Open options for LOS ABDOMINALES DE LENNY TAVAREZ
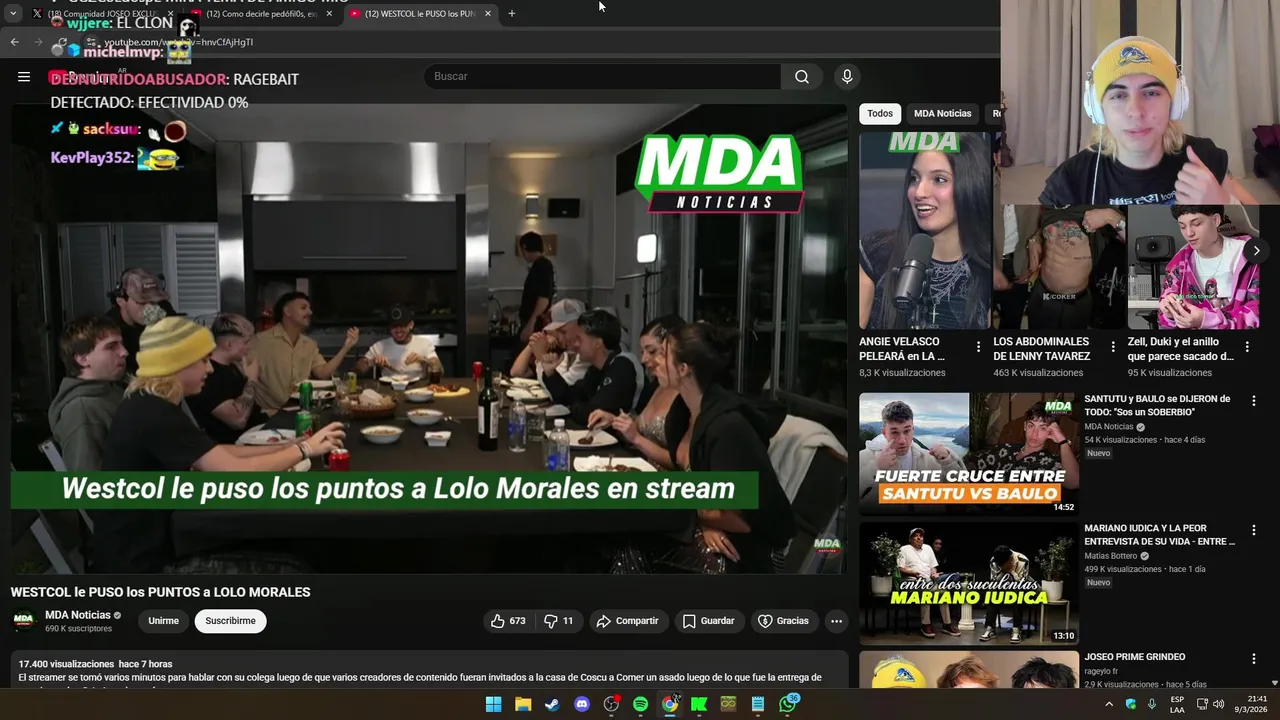Image resolution: width=1280 pixels, height=720 pixels. click(1113, 347)
